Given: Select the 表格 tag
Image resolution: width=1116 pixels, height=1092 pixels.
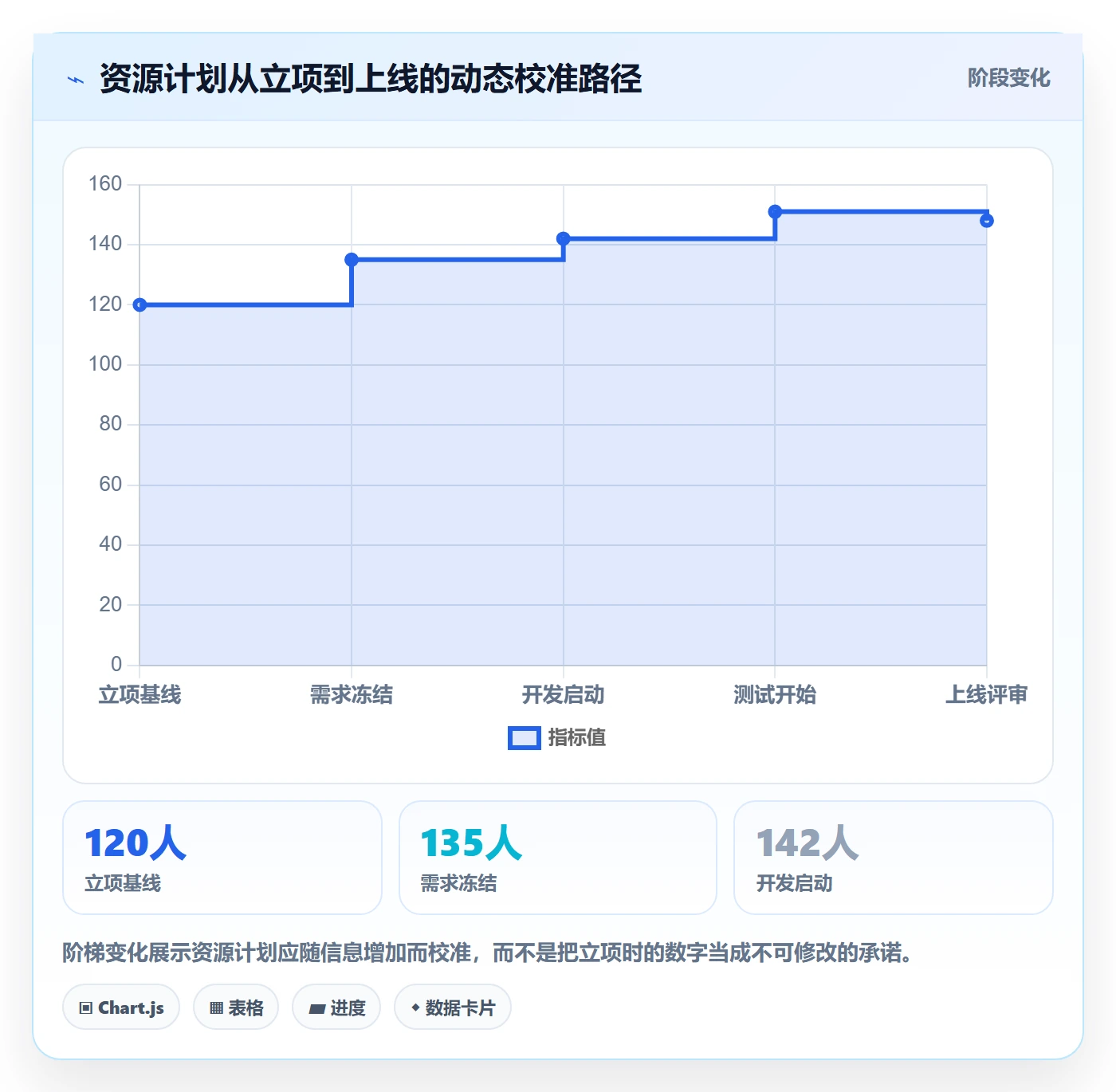Looking at the screenshot, I should tap(236, 1008).
